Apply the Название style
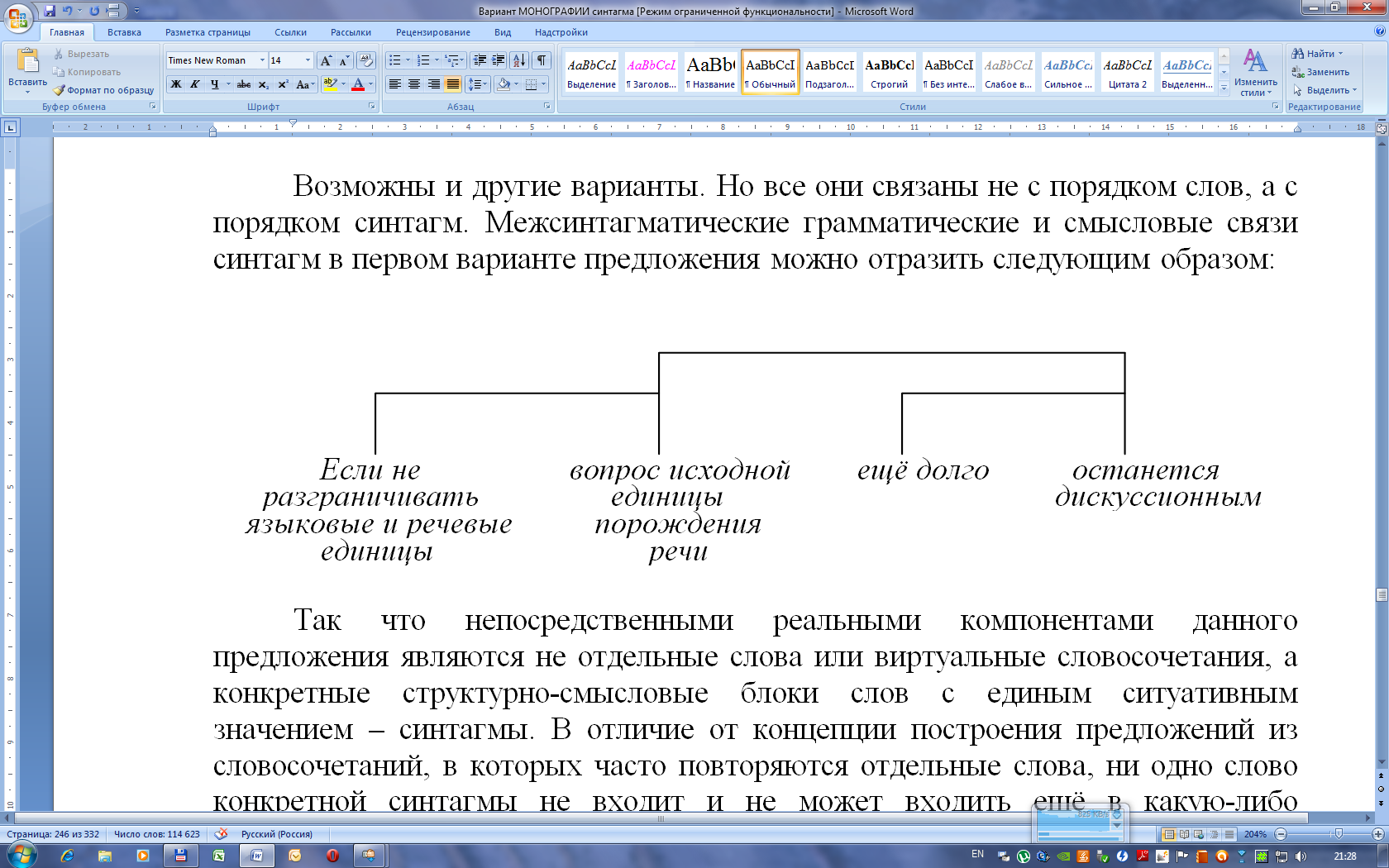Viewport: 1389px width, 868px height. click(x=710, y=72)
